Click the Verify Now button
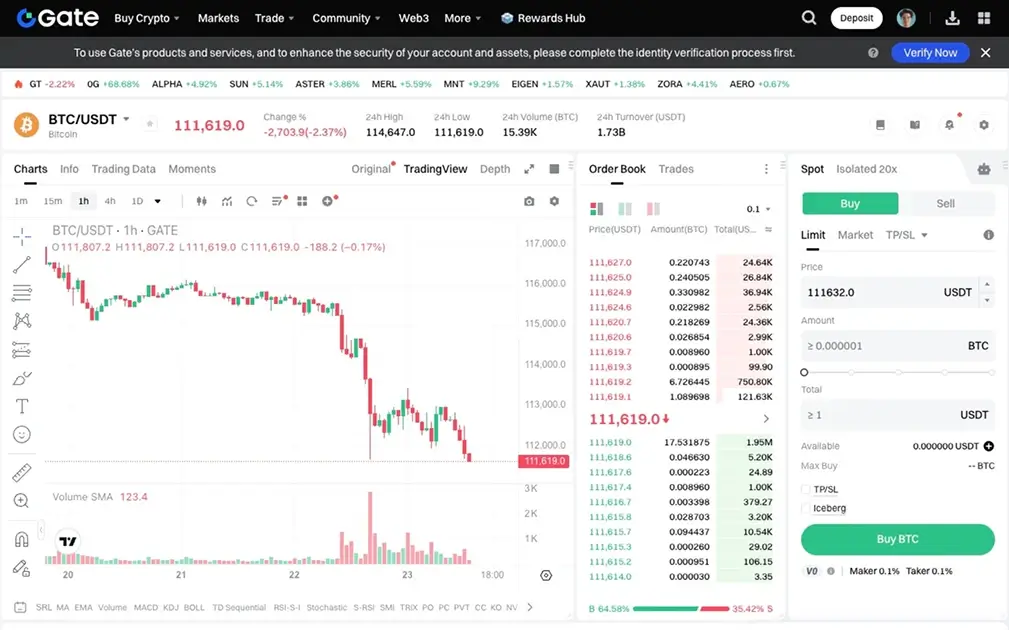This screenshot has width=1009, height=630. click(x=930, y=53)
